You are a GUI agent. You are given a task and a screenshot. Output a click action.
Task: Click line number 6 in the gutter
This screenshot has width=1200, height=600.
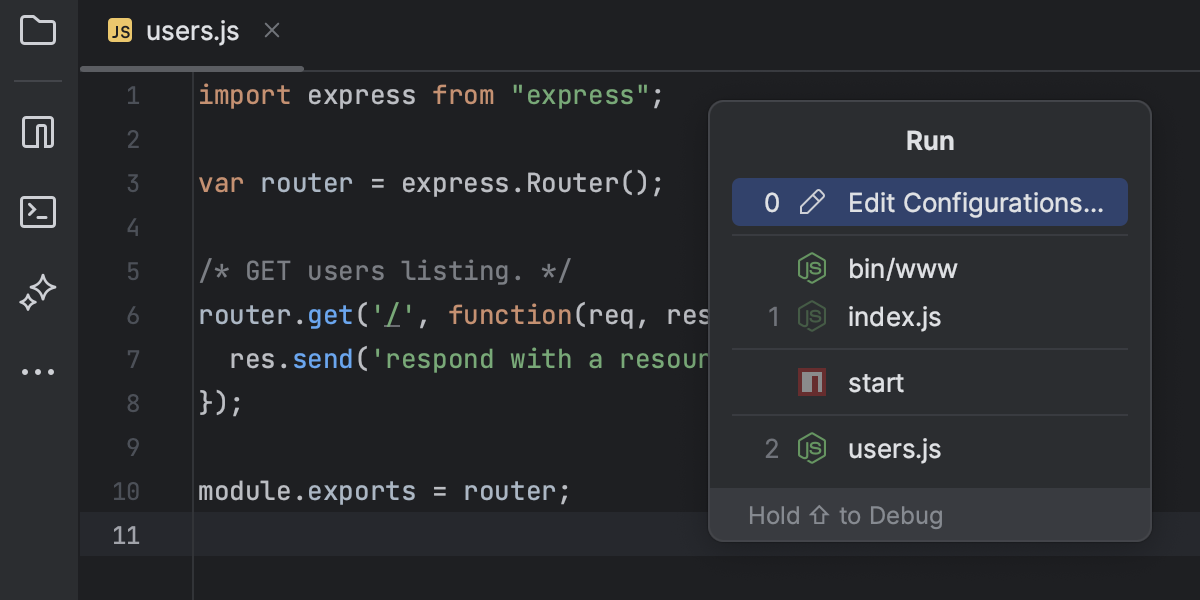pyautogui.click(x=133, y=314)
